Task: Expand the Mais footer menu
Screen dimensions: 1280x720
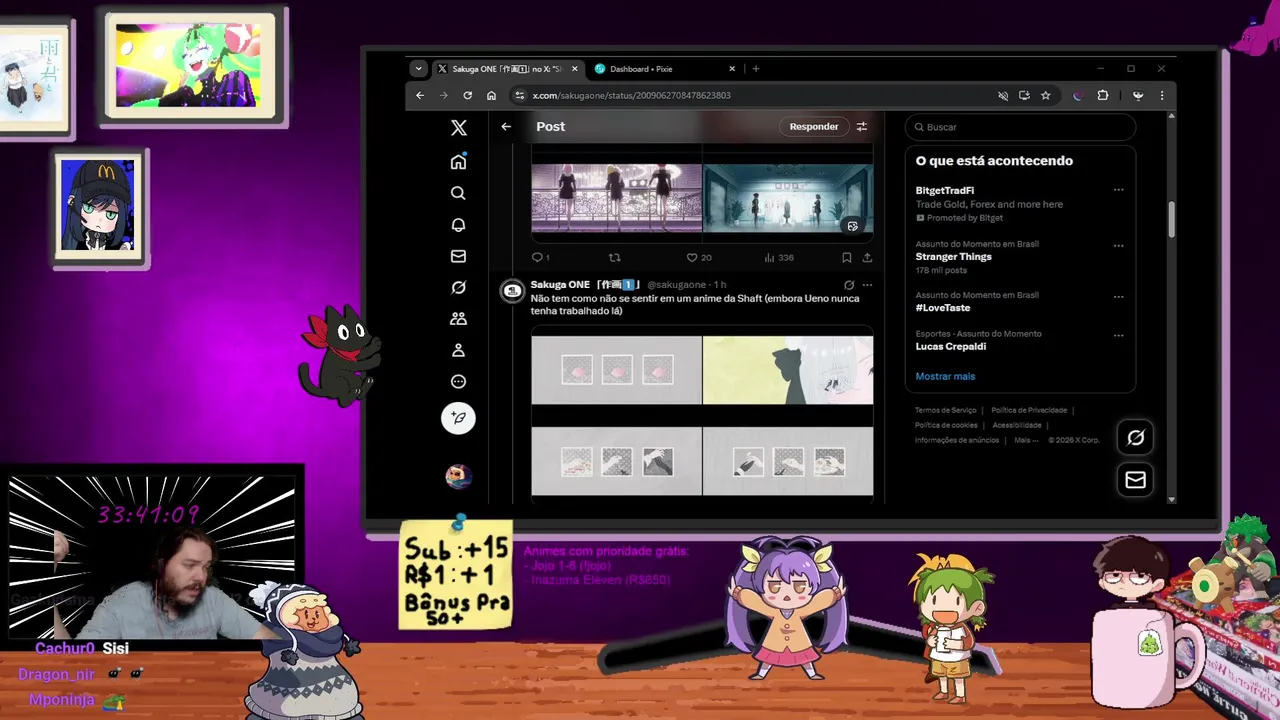Action: [1025, 440]
